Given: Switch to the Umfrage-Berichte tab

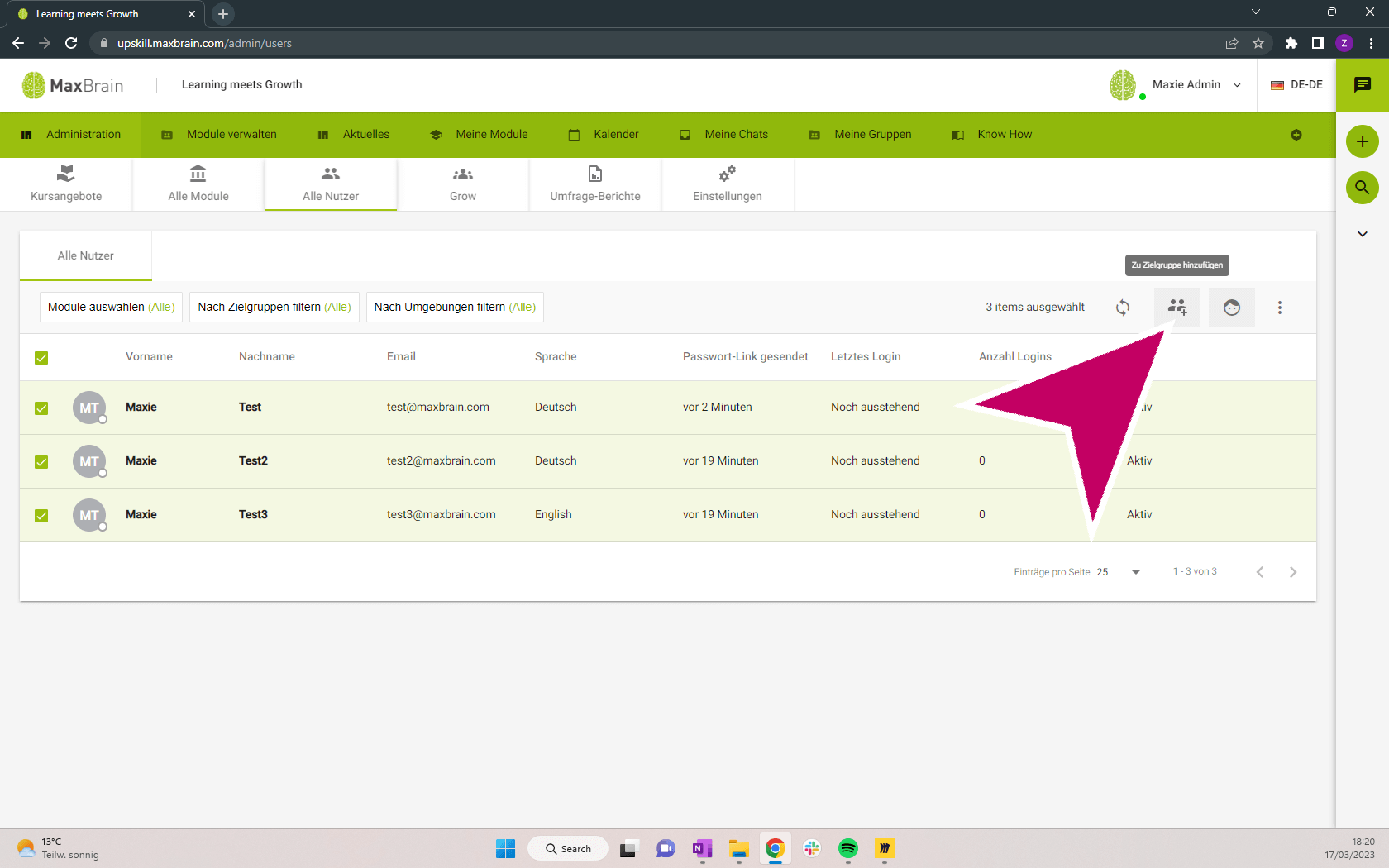Looking at the screenshot, I should pos(595,184).
